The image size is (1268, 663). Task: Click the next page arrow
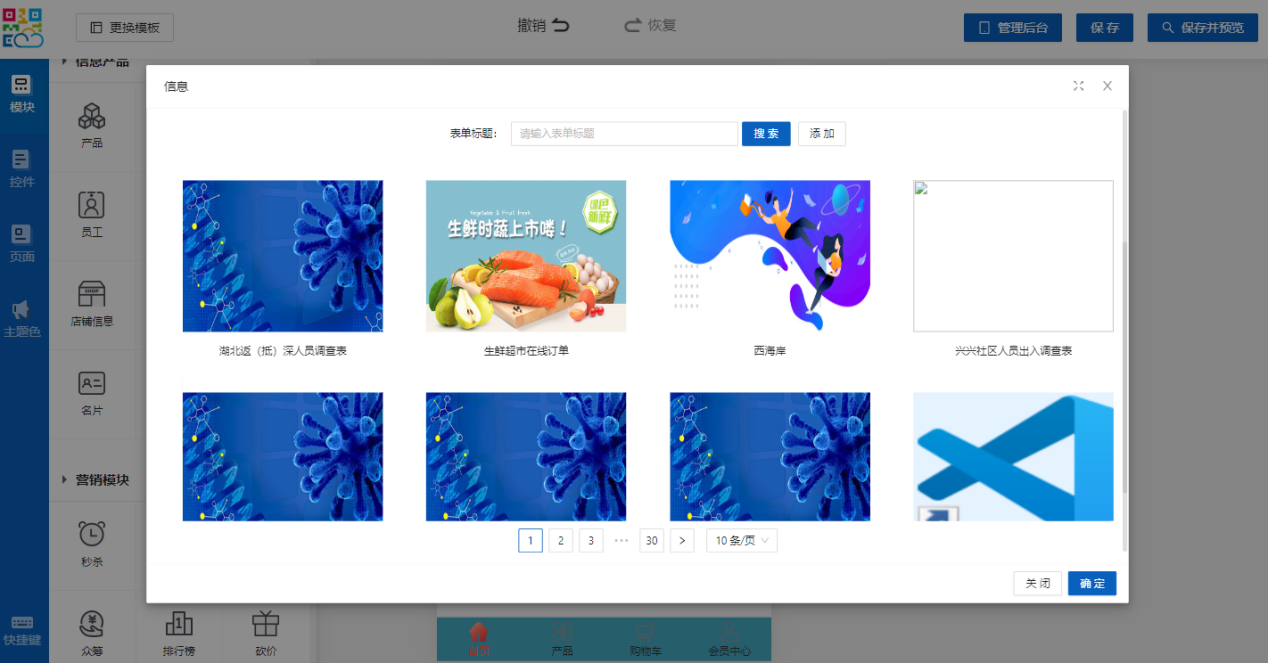682,541
